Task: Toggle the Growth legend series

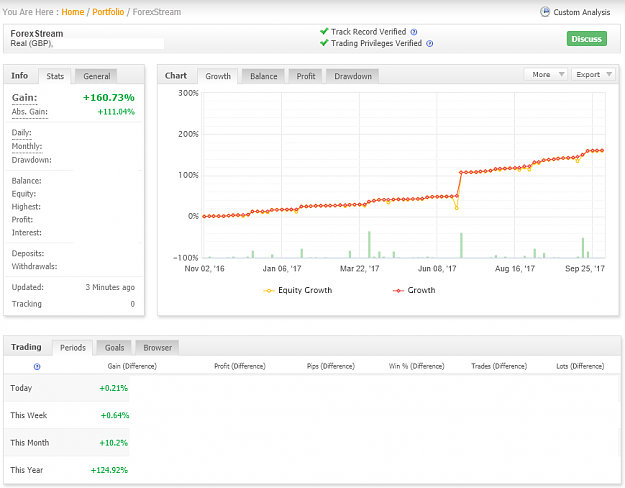Action: (414, 290)
